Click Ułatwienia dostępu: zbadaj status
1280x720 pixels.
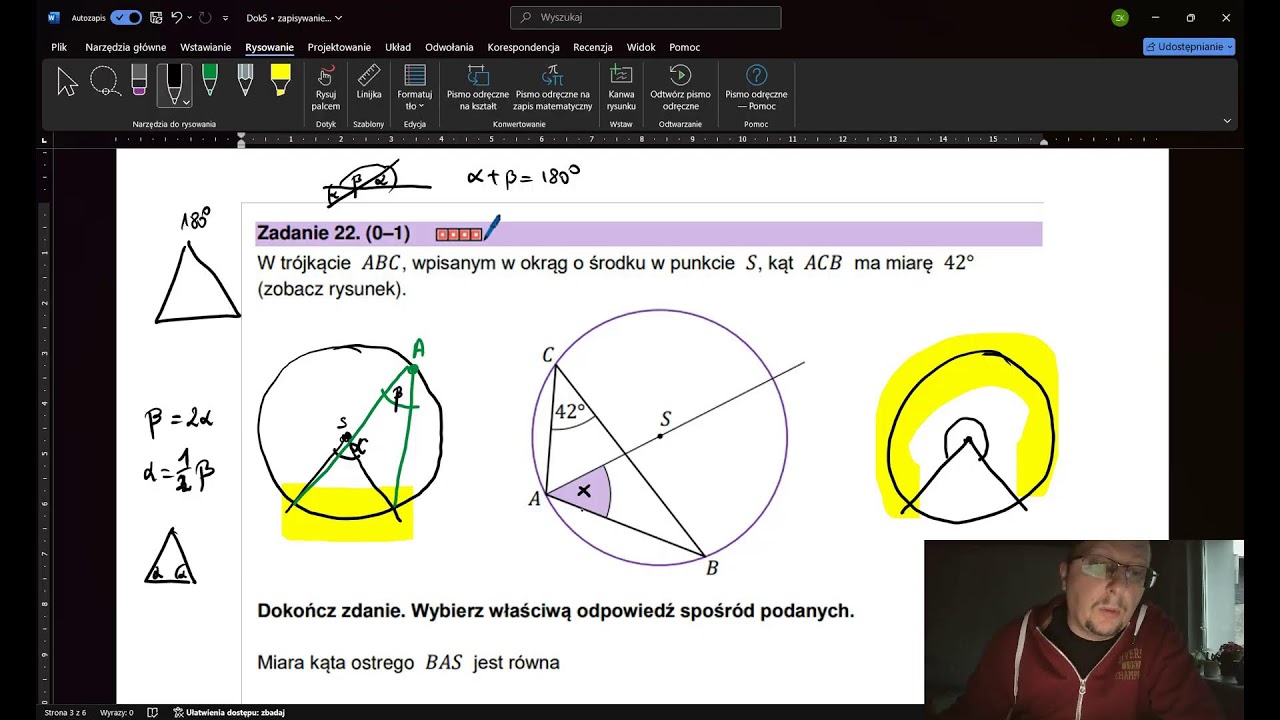[229, 713]
